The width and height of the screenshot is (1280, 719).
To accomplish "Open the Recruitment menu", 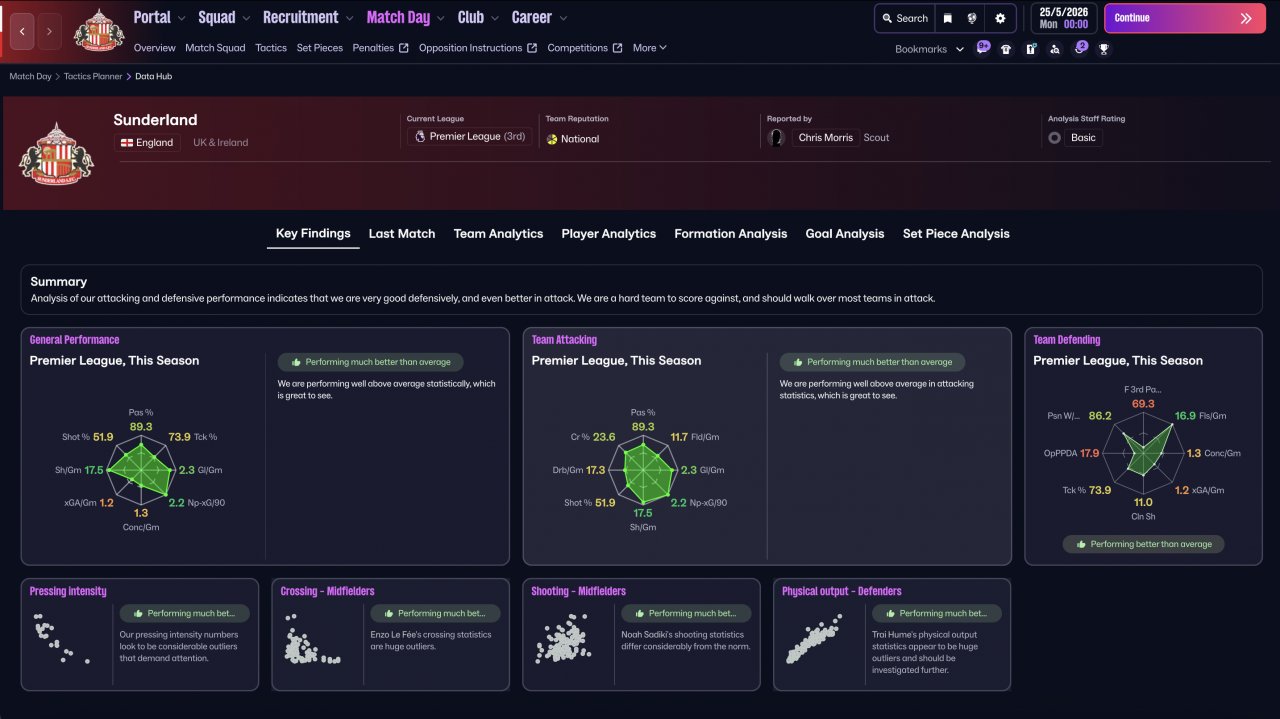I will pyautogui.click(x=308, y=17).
